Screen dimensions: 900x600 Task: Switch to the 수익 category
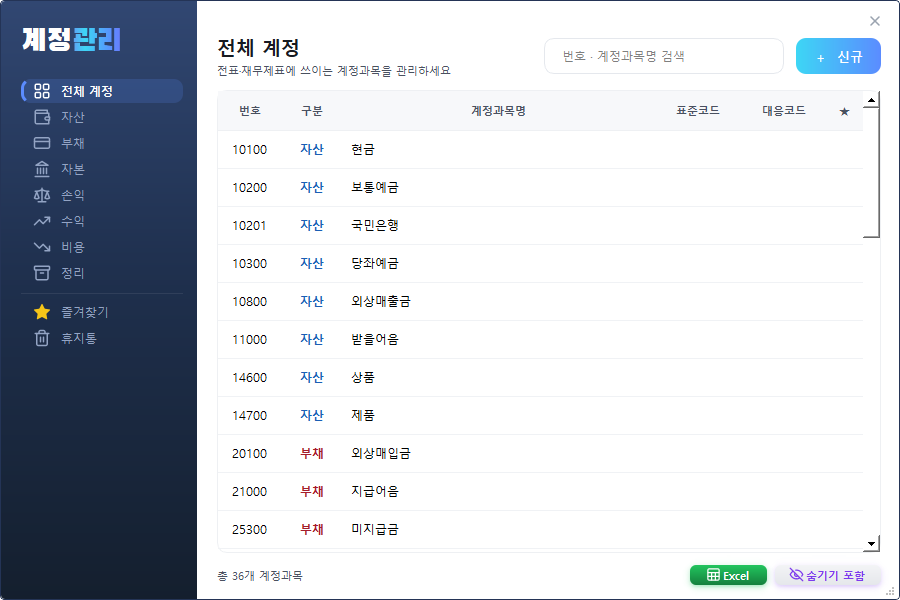pyautogui.click(x=102, y=221)
